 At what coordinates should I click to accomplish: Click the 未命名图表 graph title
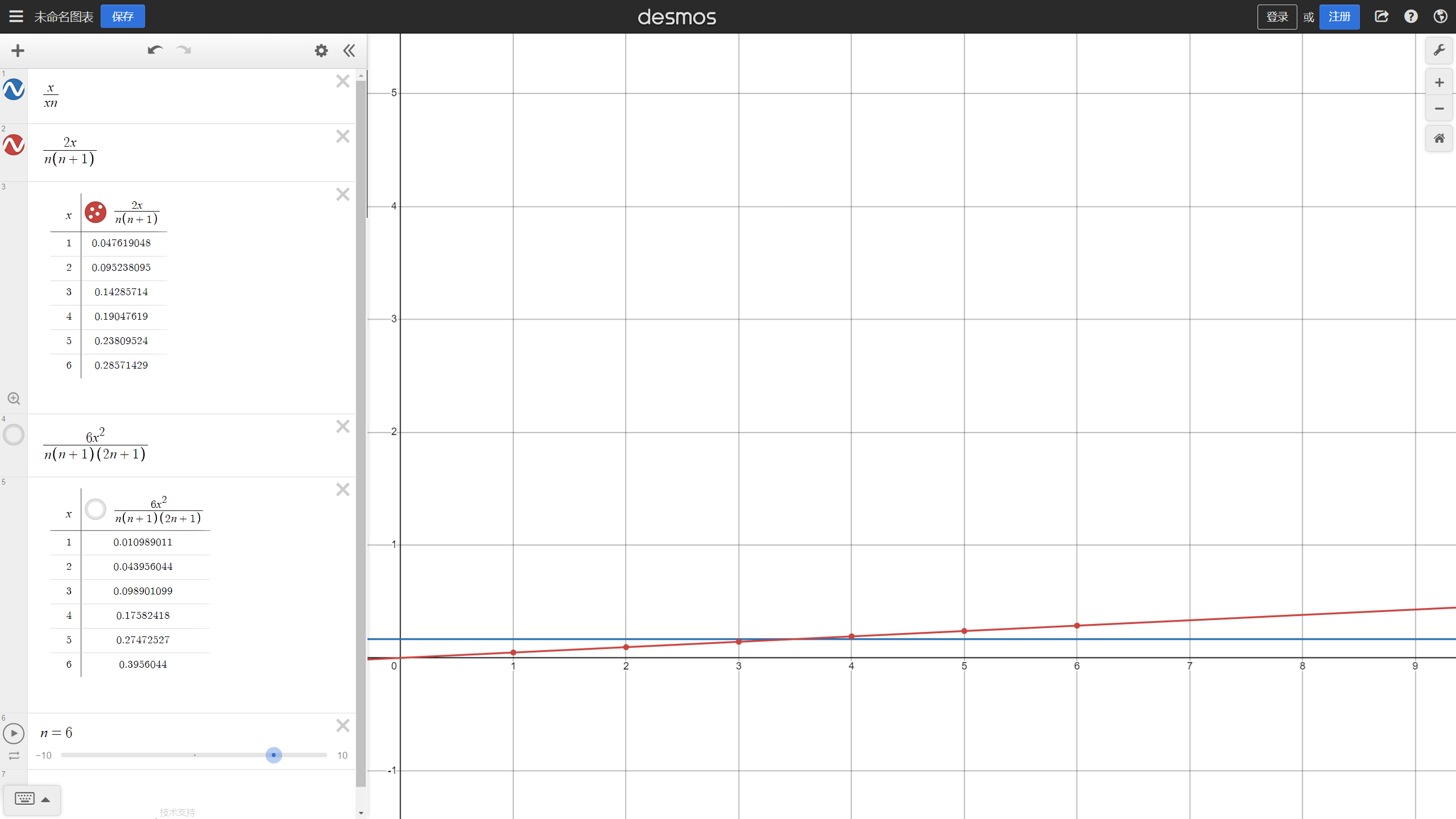click(64, 16)
